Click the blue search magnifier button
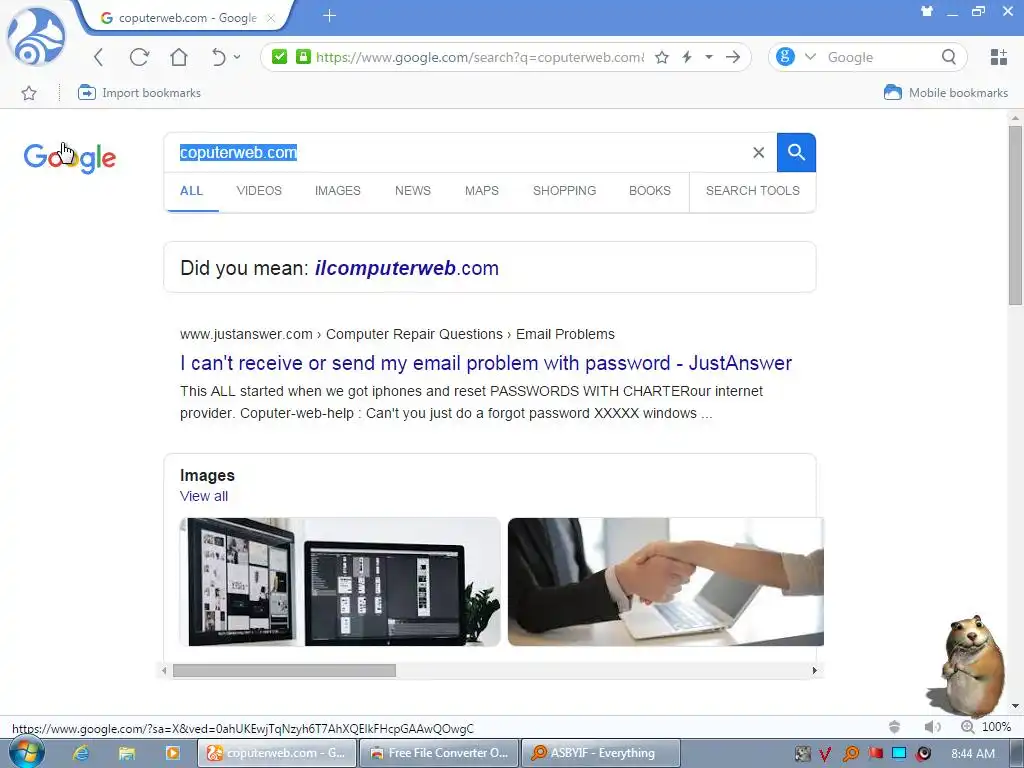Image resolution: width=1024 pixels, height=768 pixels. pyautogui.click(x=796, y=153)
